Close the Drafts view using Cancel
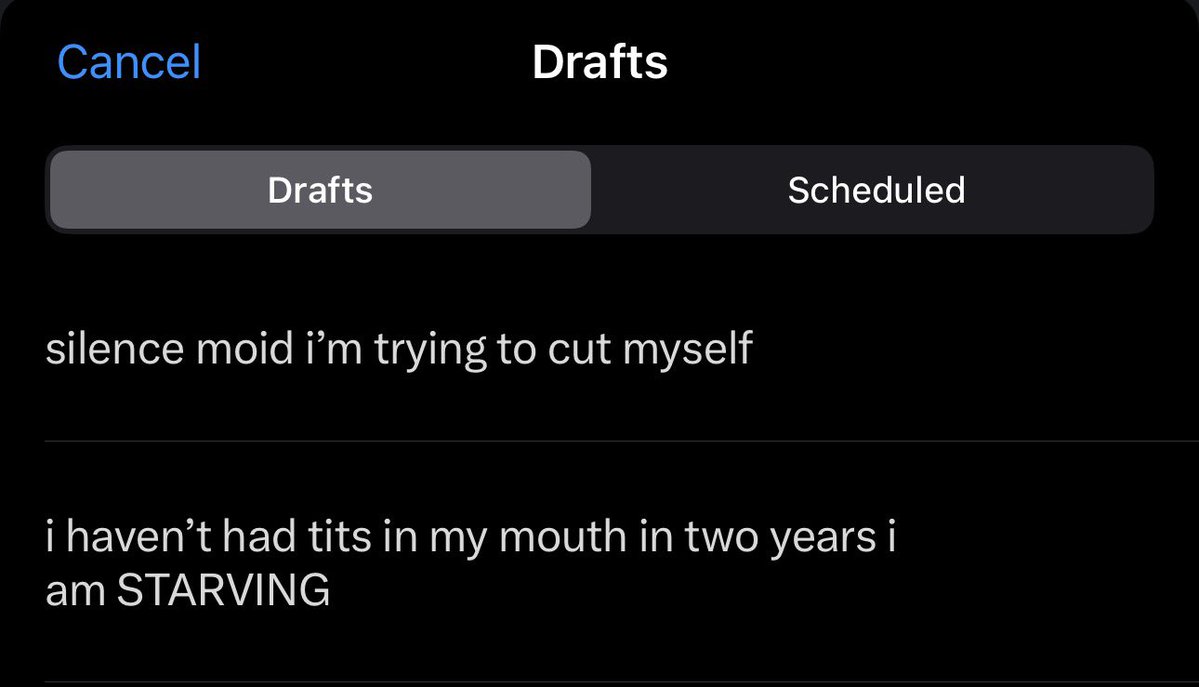 128,62
